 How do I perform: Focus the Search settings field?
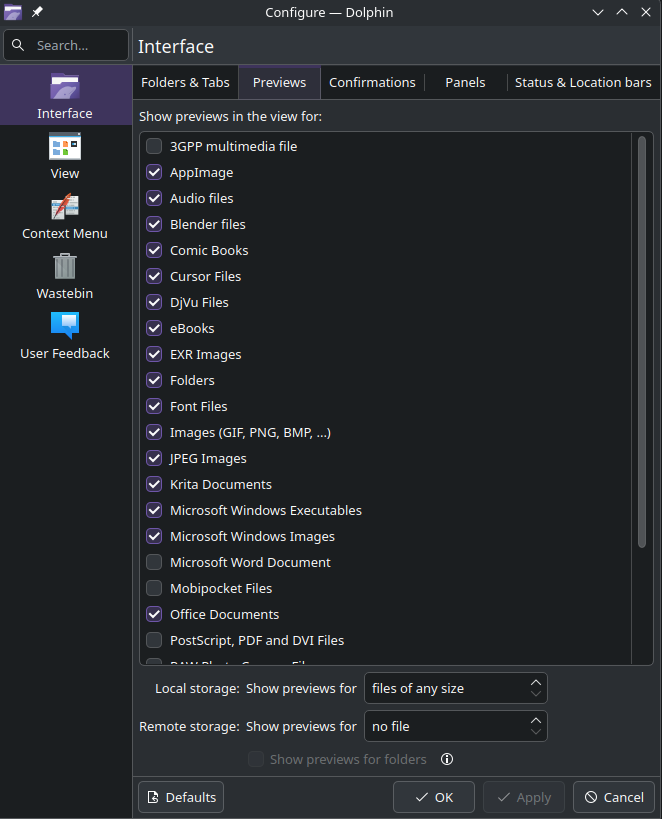click(66, 45)
